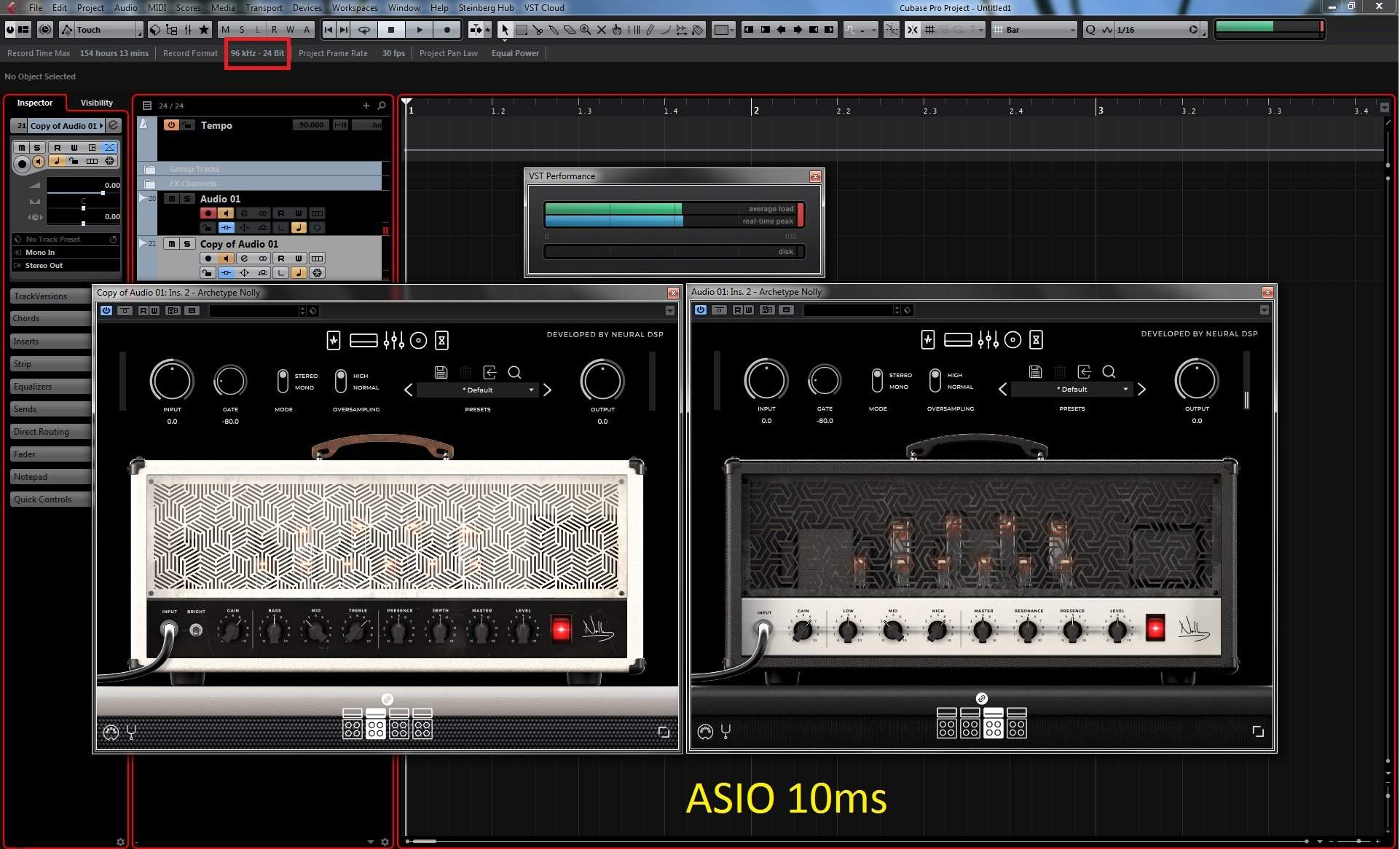Toggle Inspector monitor speaker button
The image size is (1400, 849).
[x=39, y=162]
